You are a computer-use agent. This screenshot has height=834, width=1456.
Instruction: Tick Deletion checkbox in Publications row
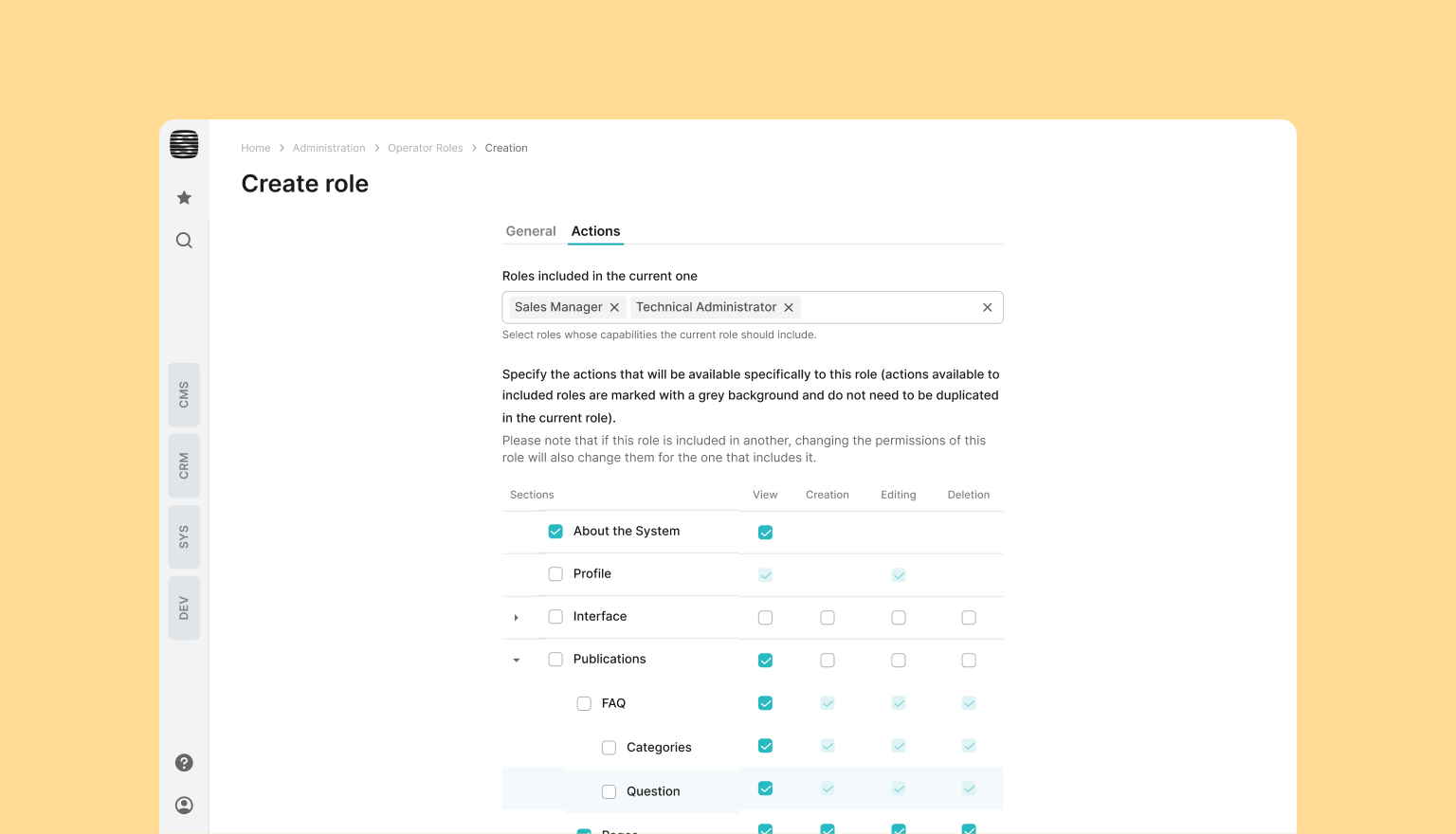click(x=968, y=661)
